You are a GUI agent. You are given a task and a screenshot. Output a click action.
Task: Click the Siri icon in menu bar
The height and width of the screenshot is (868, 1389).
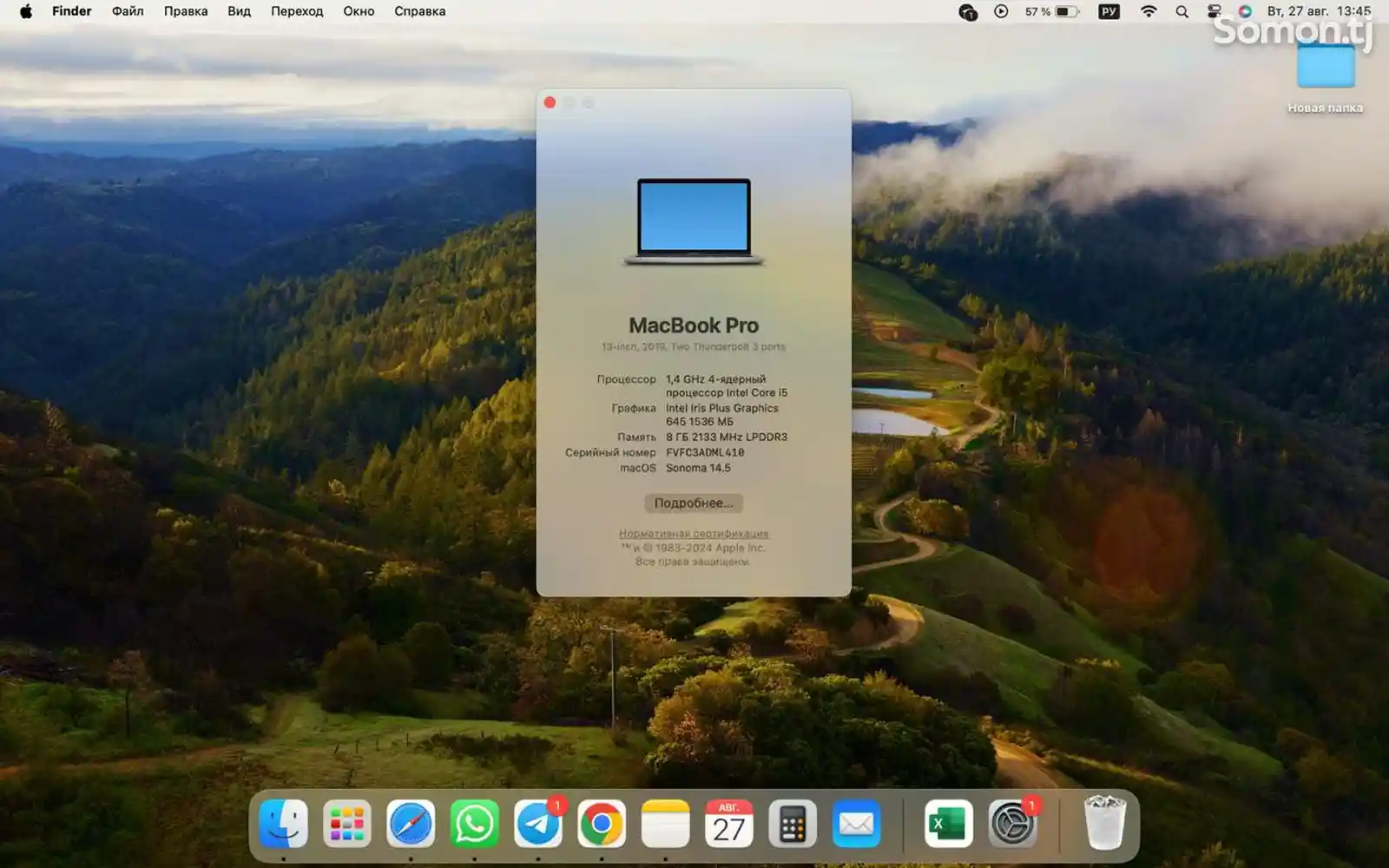(1245, 11)
